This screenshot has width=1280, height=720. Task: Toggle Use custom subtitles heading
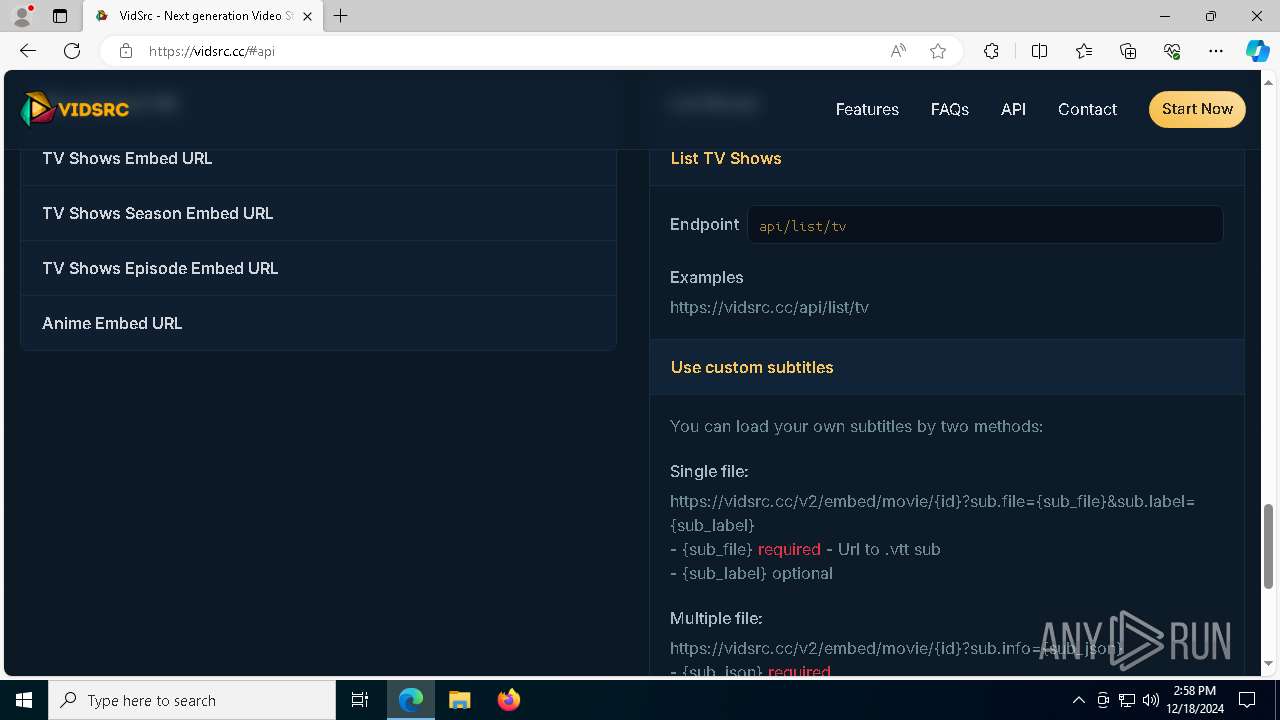tap(947, 367)
